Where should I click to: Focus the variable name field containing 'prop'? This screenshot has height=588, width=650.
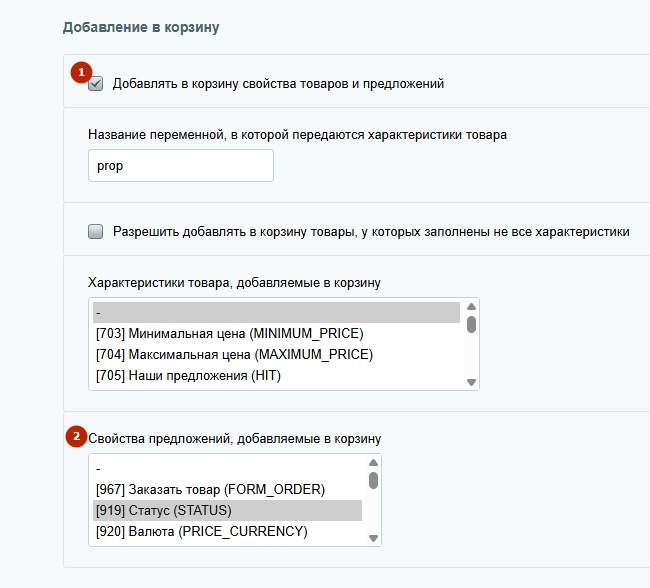click(x=180, y=166)
